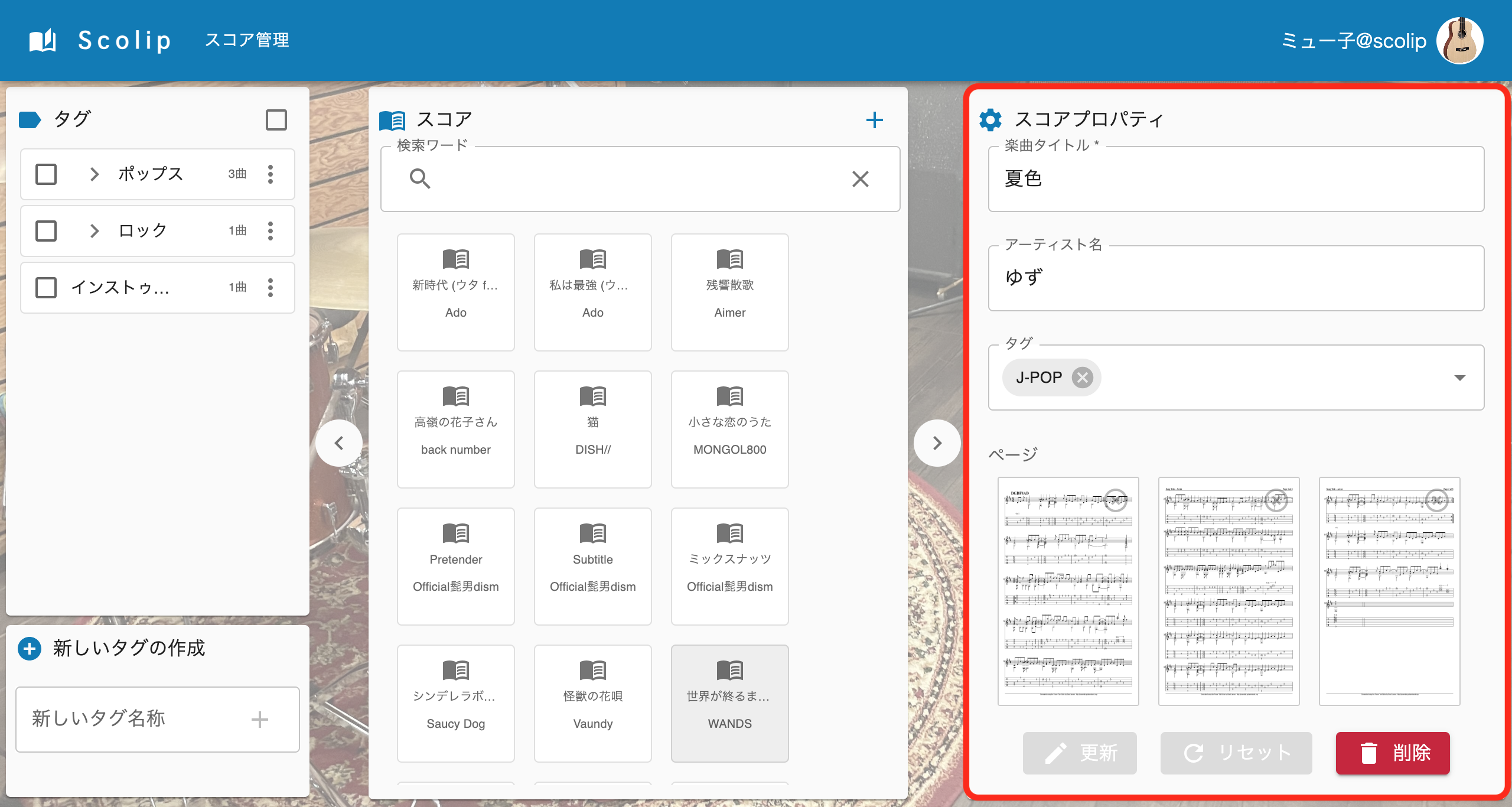
Task: Check the ロック tag checkbox
Action: 46,231
